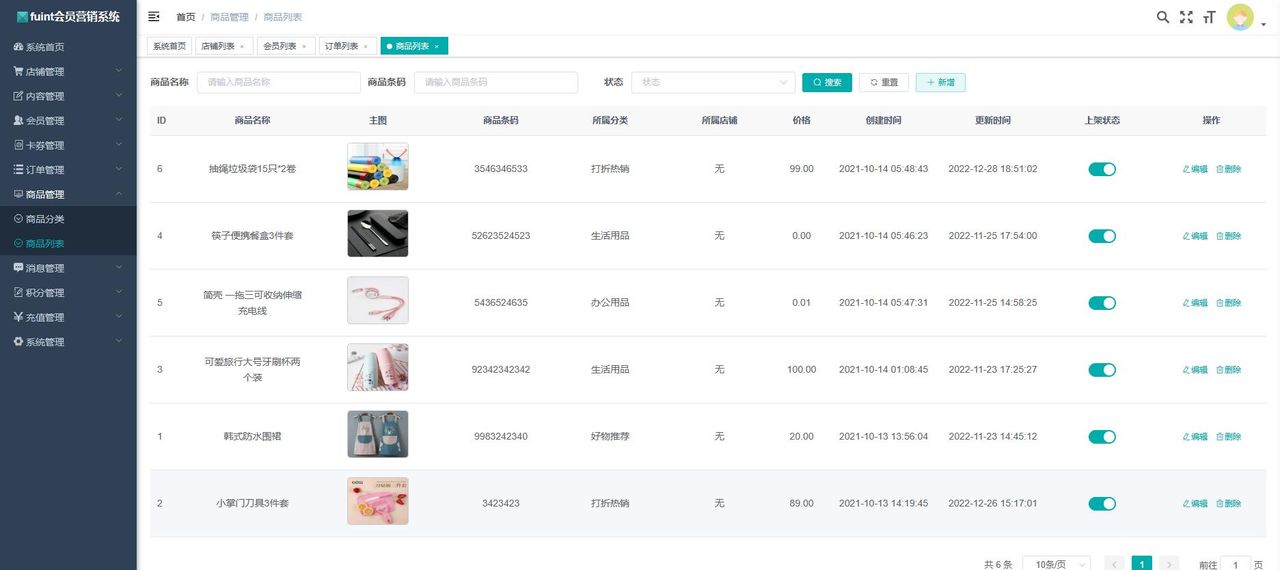Image resolution: width=1280 pixels, height=570 pixels.
Task: Close the 订单列表 tab
Action: (x=366, y=46)
